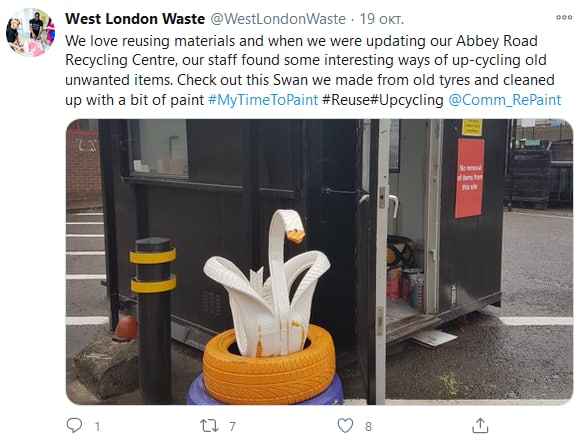Click the retweet count number 7
580x443 pixels.
232,427
